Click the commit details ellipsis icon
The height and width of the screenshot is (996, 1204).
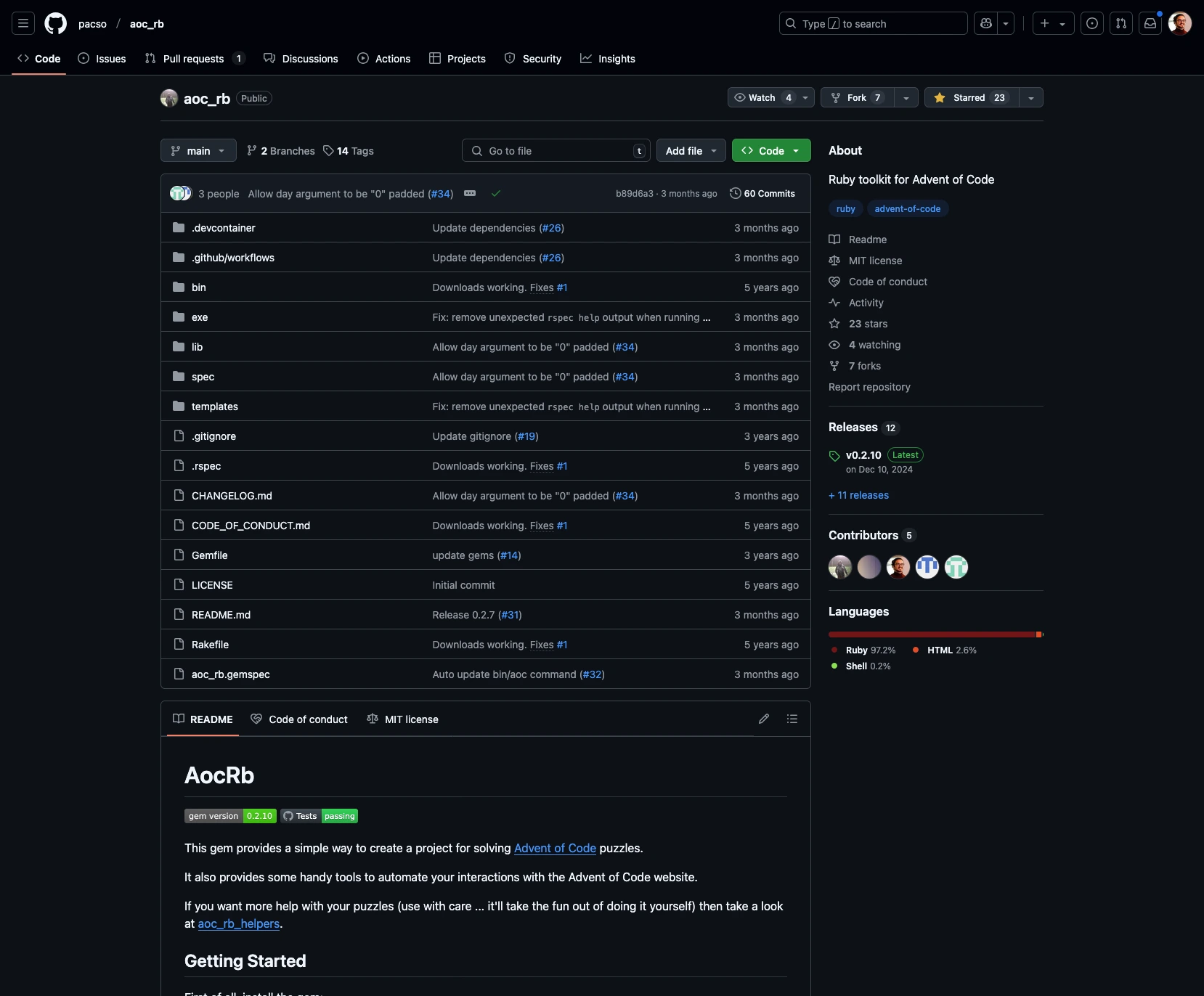coord(470,194)
